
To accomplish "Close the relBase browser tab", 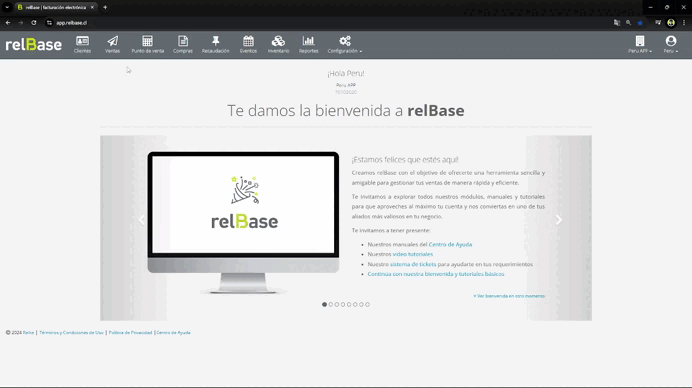I will point(92,7).
